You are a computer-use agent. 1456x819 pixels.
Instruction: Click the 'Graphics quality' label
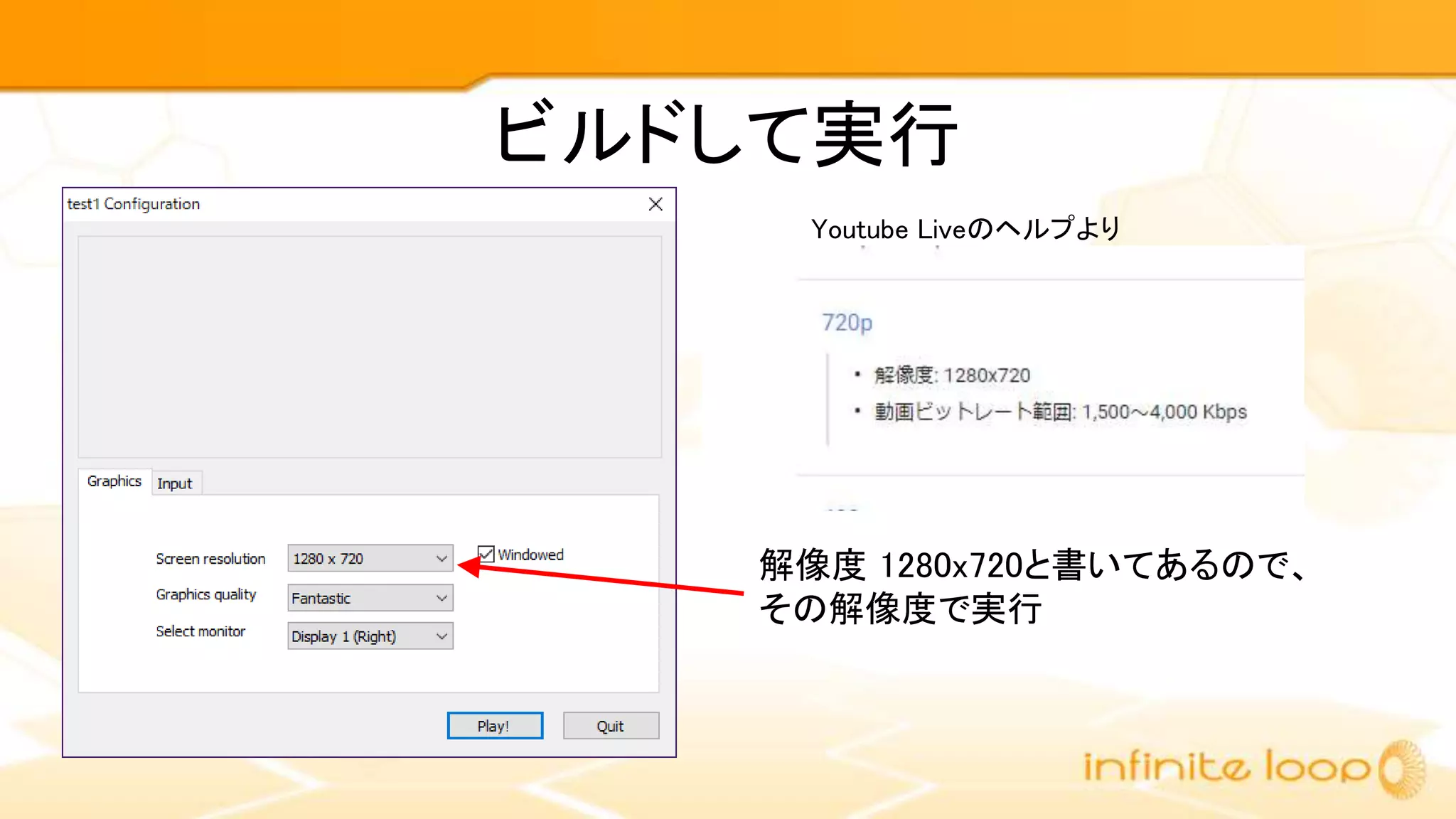(x=206, y=595)
